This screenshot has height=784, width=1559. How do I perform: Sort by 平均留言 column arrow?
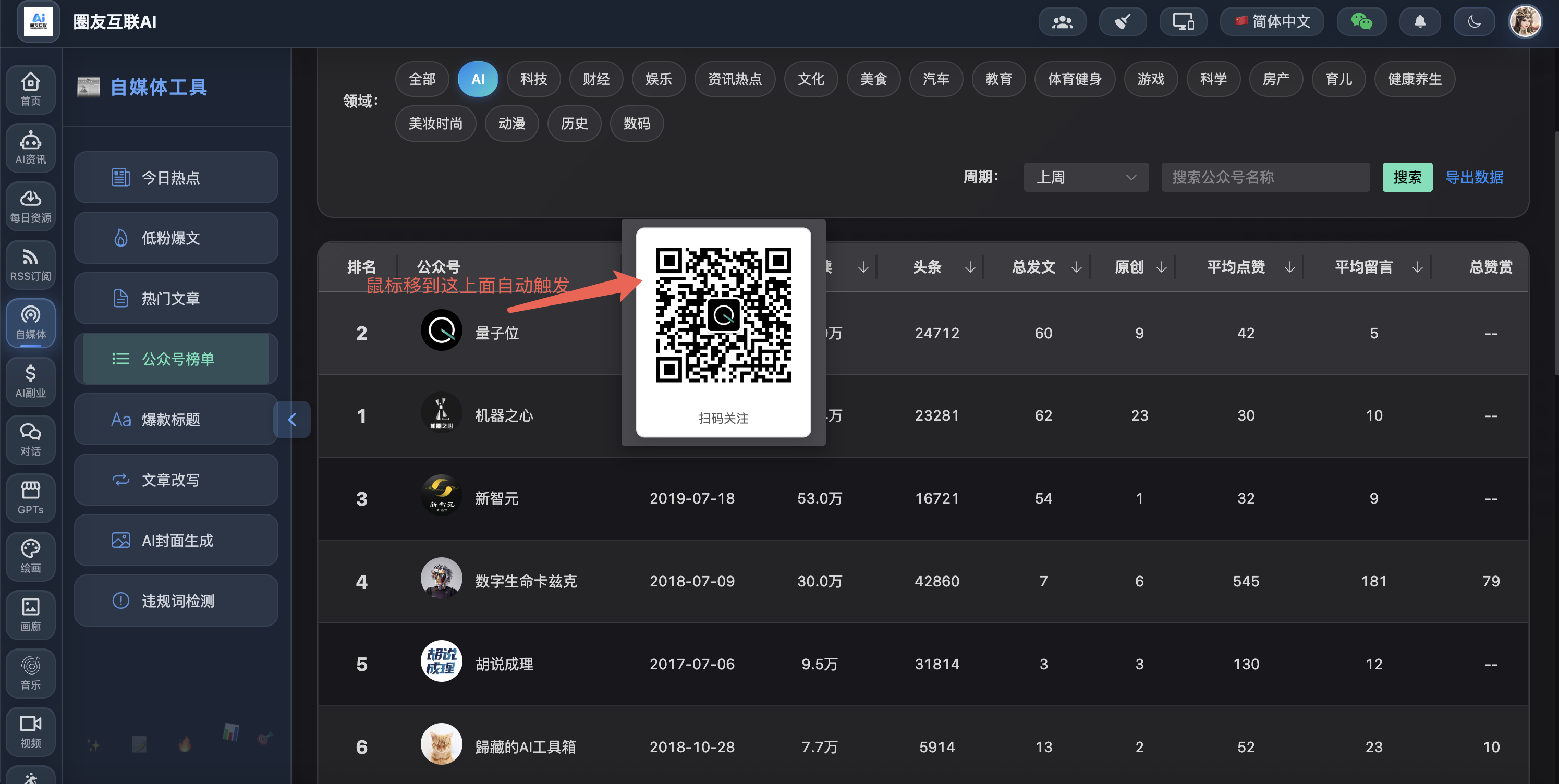tap(1417, 267)
